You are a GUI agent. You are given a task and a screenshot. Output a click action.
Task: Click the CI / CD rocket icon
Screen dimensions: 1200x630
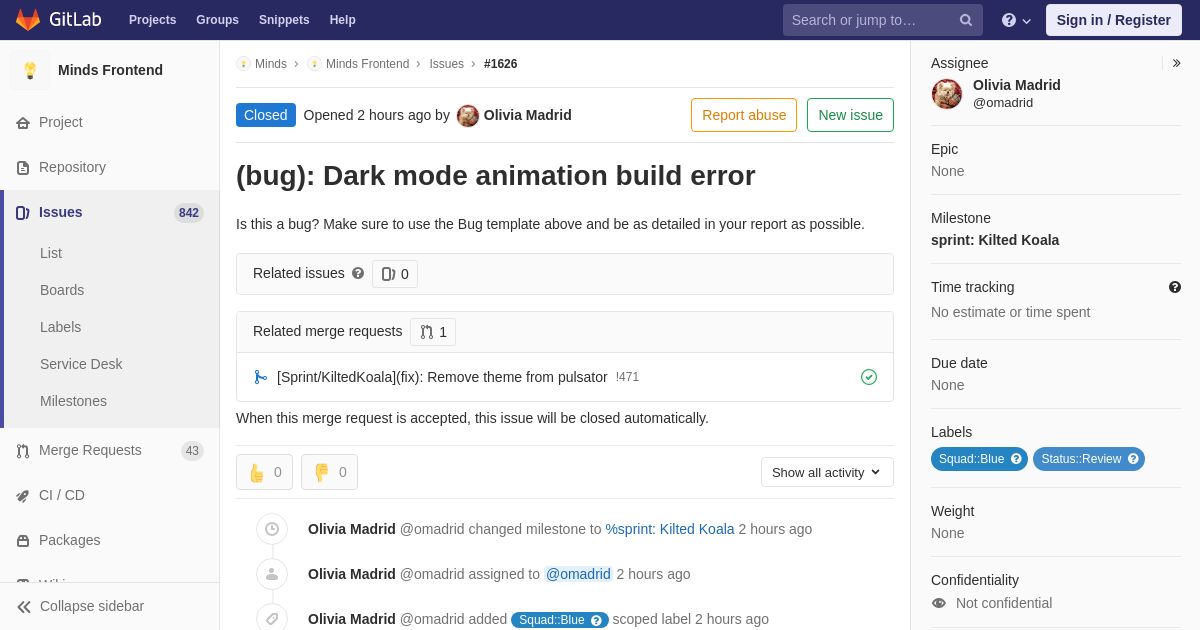tap(23, 495)
